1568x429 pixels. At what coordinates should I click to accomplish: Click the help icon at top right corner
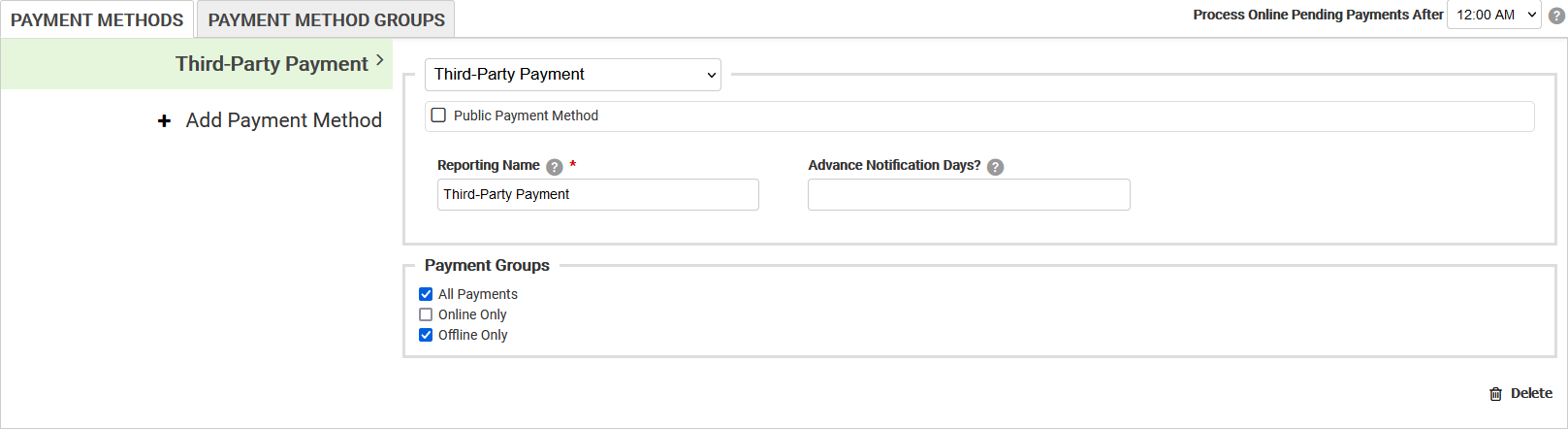click(x=1556, y=16)
